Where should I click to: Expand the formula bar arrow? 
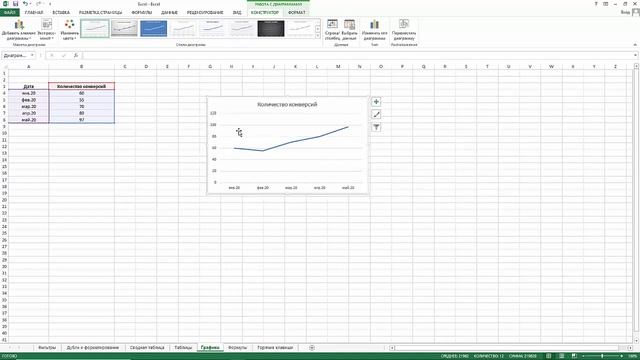[636, 56]
